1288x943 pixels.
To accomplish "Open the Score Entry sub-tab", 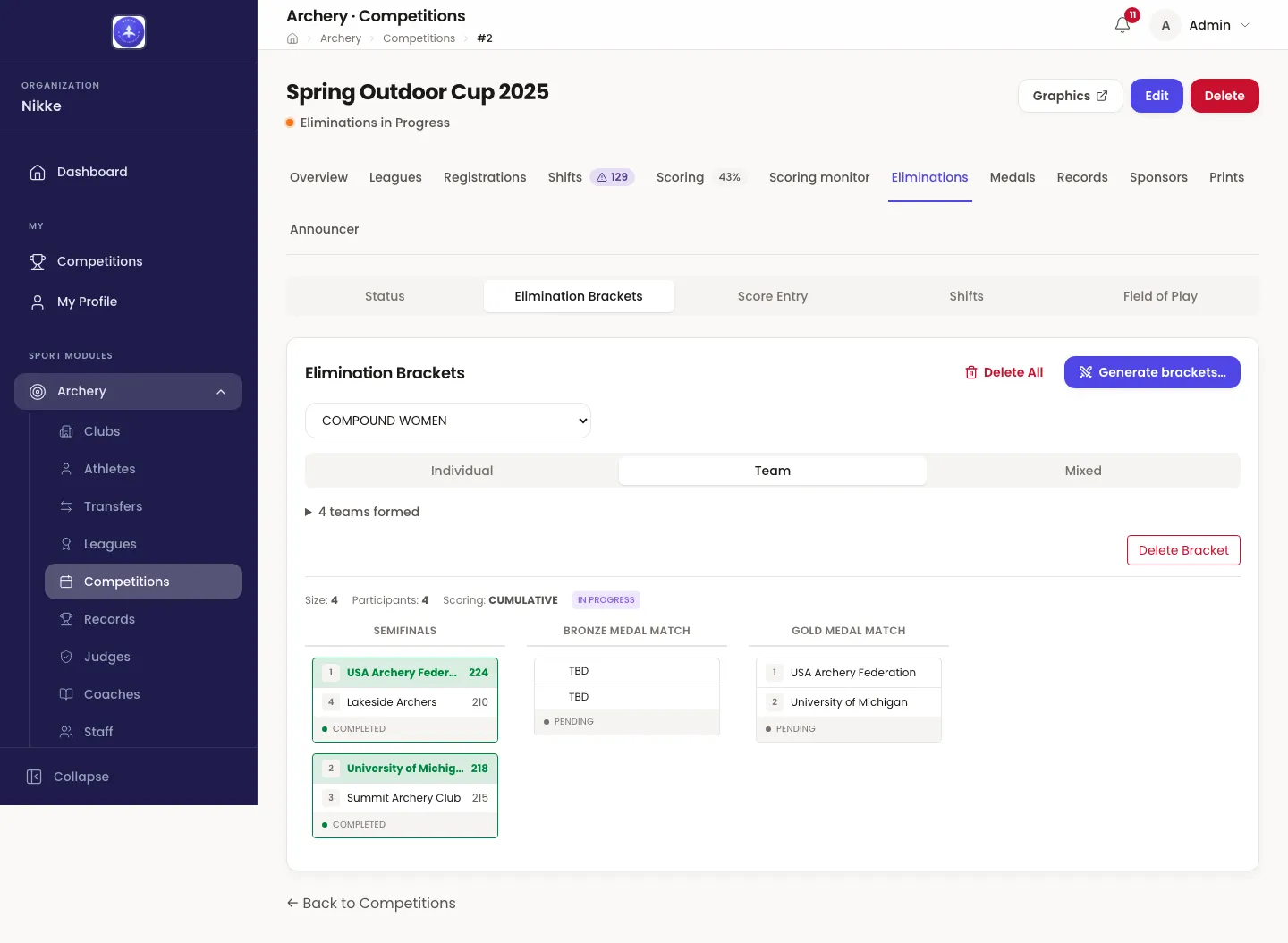I will [x=773, y=296].
